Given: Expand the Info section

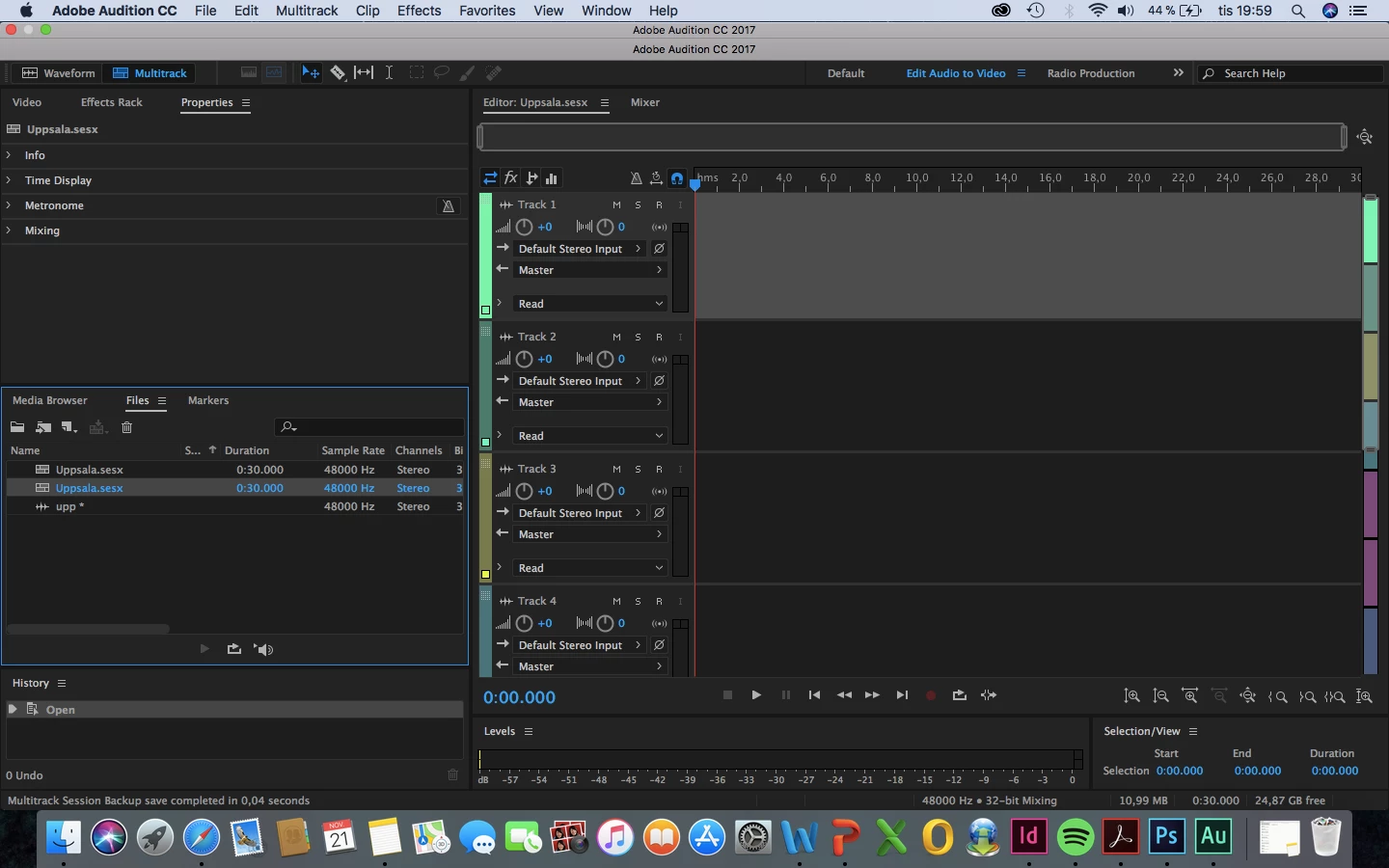Looking at the screenshot, I should pyautogui.click(x=9, y=155).
